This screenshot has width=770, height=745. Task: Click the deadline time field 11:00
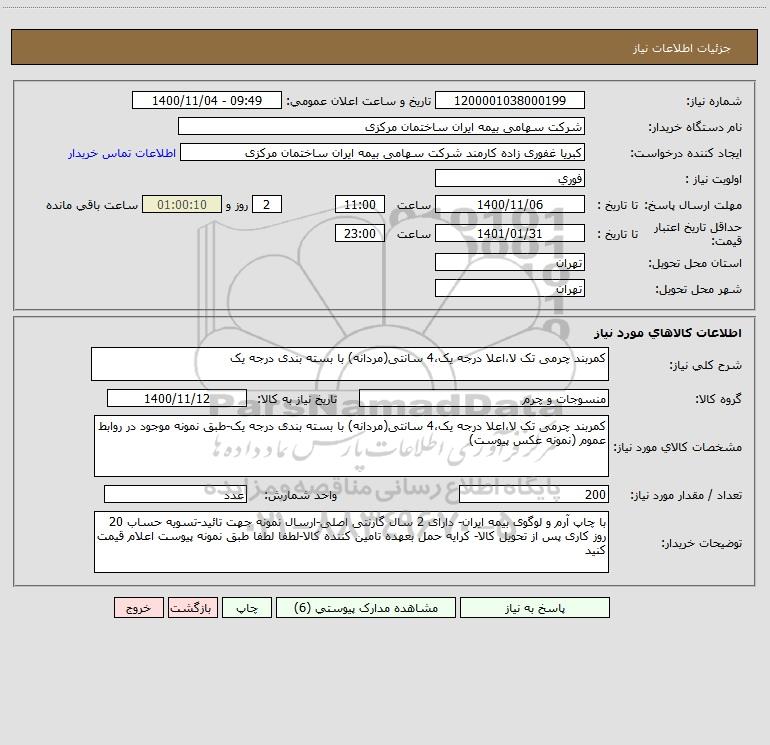359,204
